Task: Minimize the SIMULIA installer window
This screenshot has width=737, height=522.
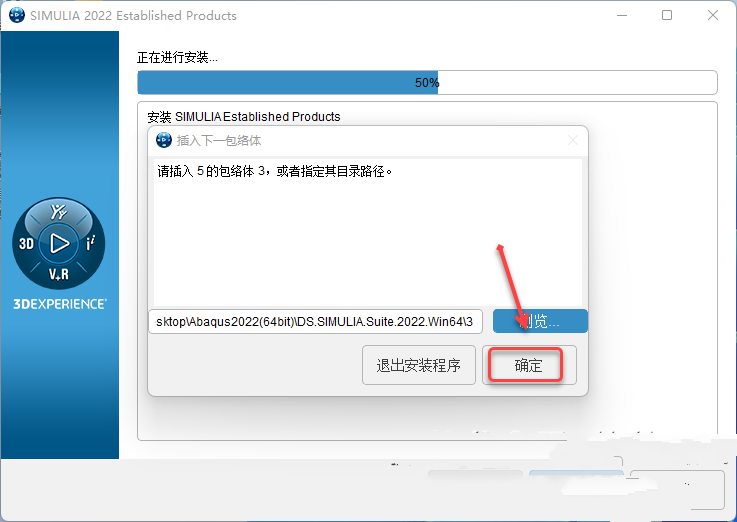Action: pos(622,15)
